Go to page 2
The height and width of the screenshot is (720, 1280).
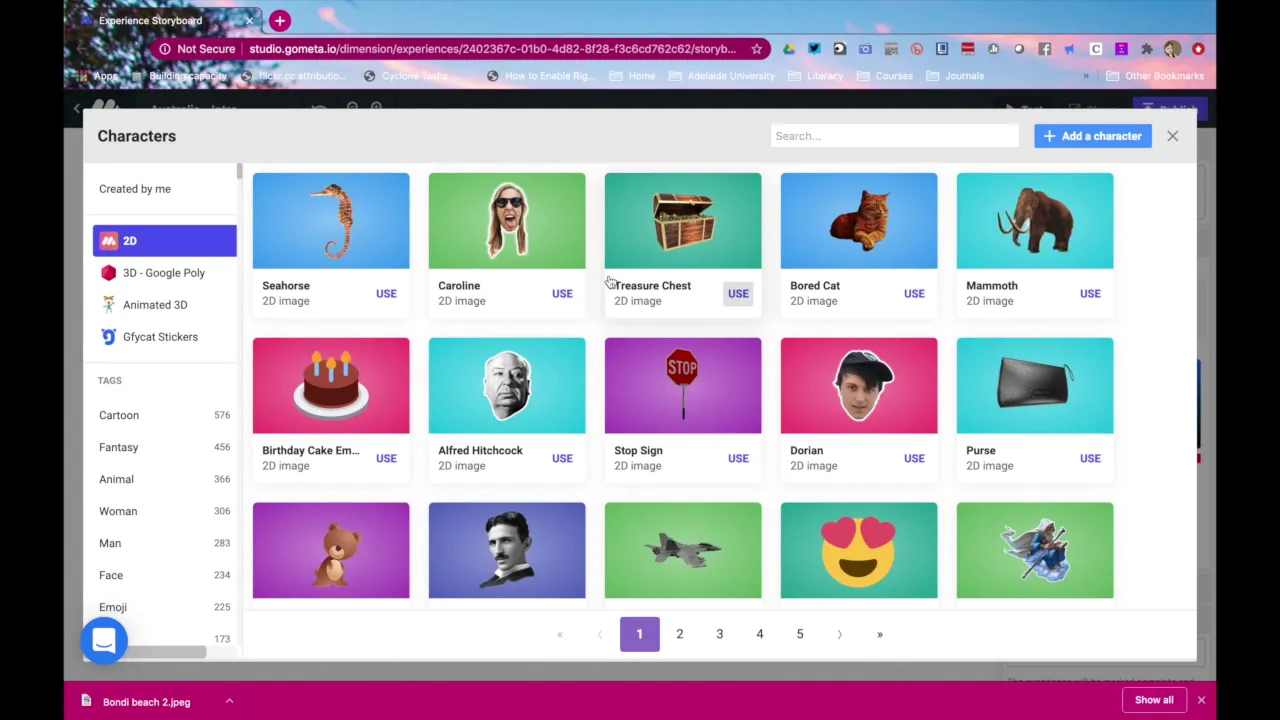(x=679, y=634)
